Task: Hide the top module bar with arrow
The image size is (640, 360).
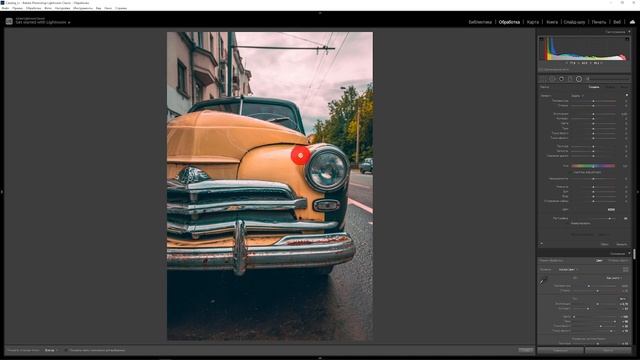Action: point(320,13)
